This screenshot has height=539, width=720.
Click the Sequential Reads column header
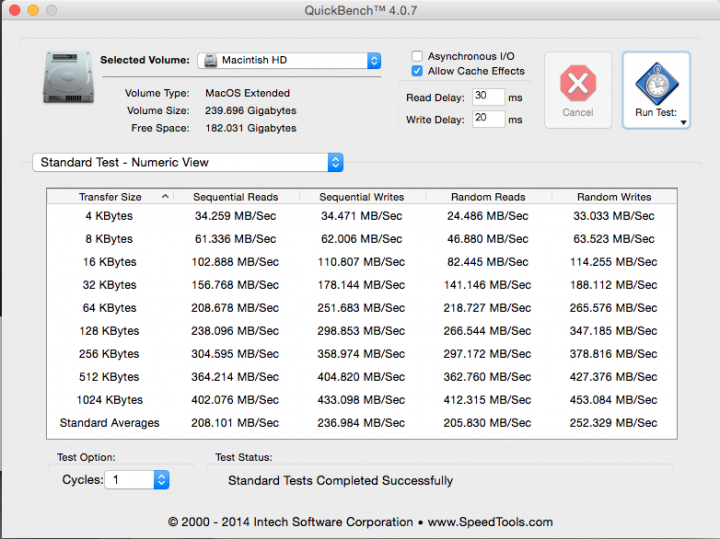click(x=236, y=197)
